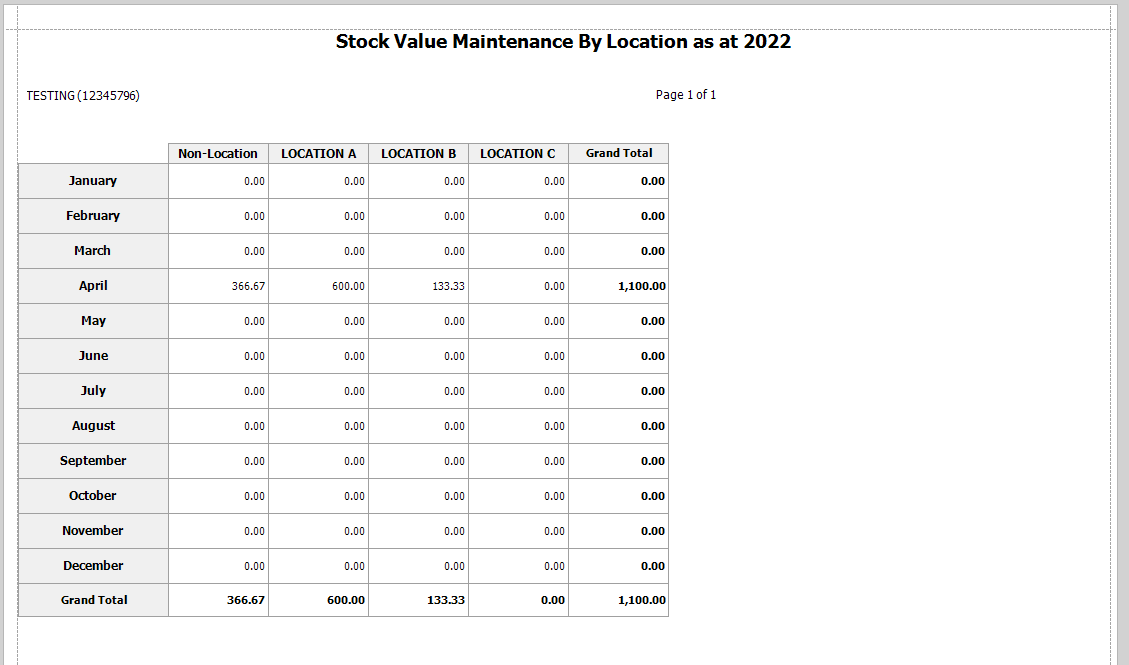Click the August row label
Viewport: 1129px width, 665px height.
[x=93, y=426]
